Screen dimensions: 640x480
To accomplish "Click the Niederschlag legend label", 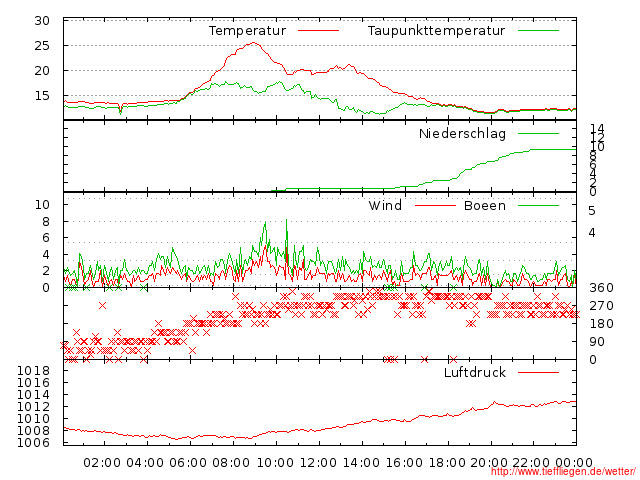I will [462, 134].
